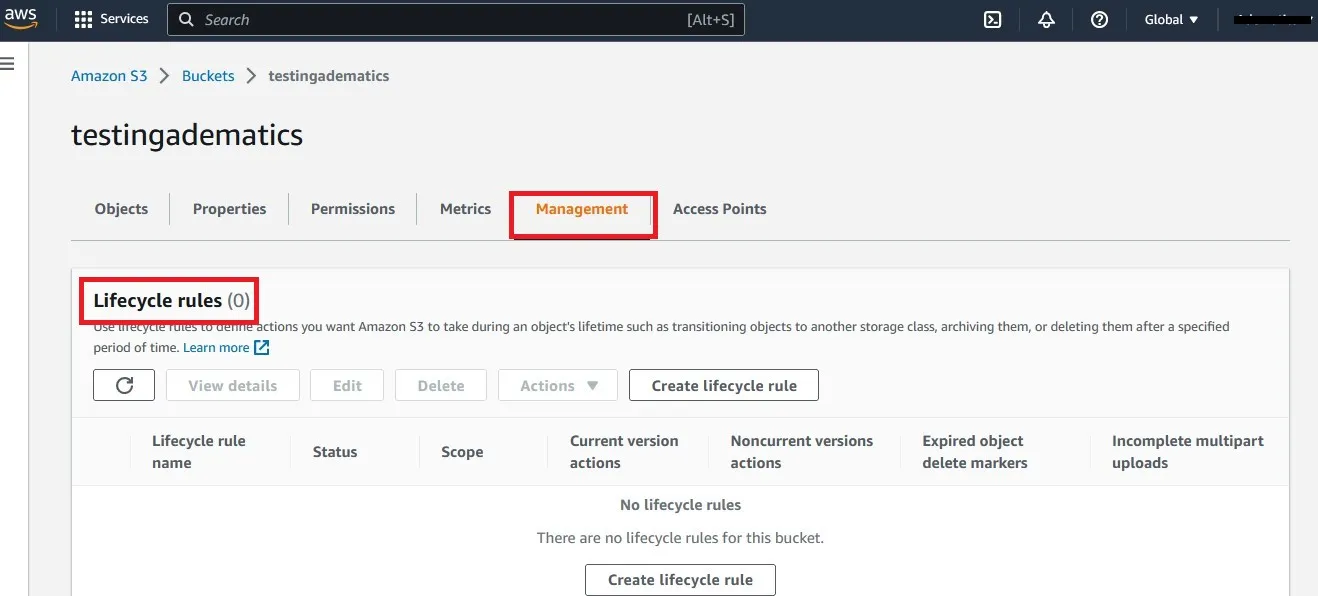This screenshot has width=1318, height=596.
Task: Open the Services grid menu
Action: (83, 20)
